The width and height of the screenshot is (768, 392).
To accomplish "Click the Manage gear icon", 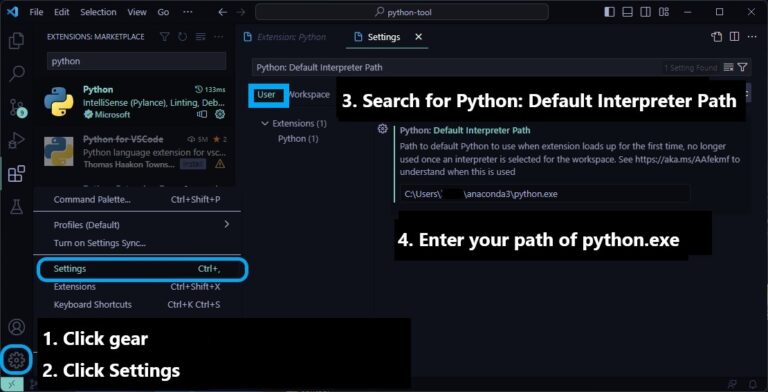I will tap(16, 361).
